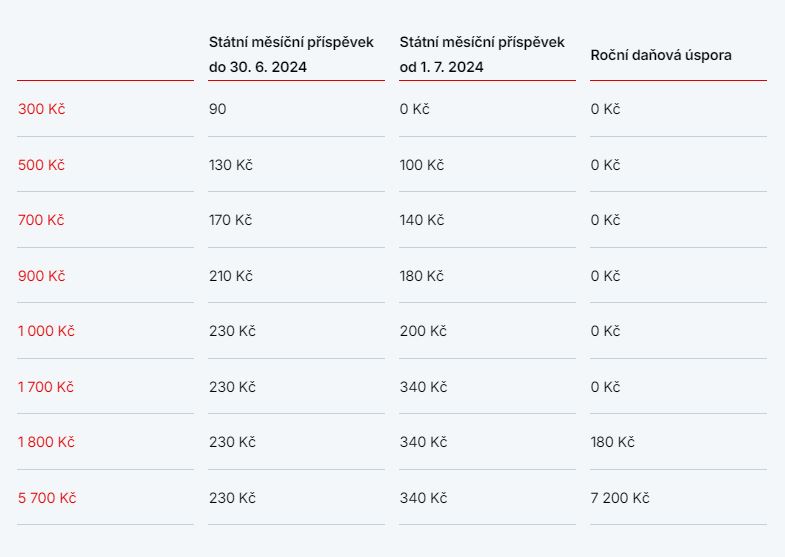
Task: Click the red 300 Kč row label
Action: pos(41,109)
